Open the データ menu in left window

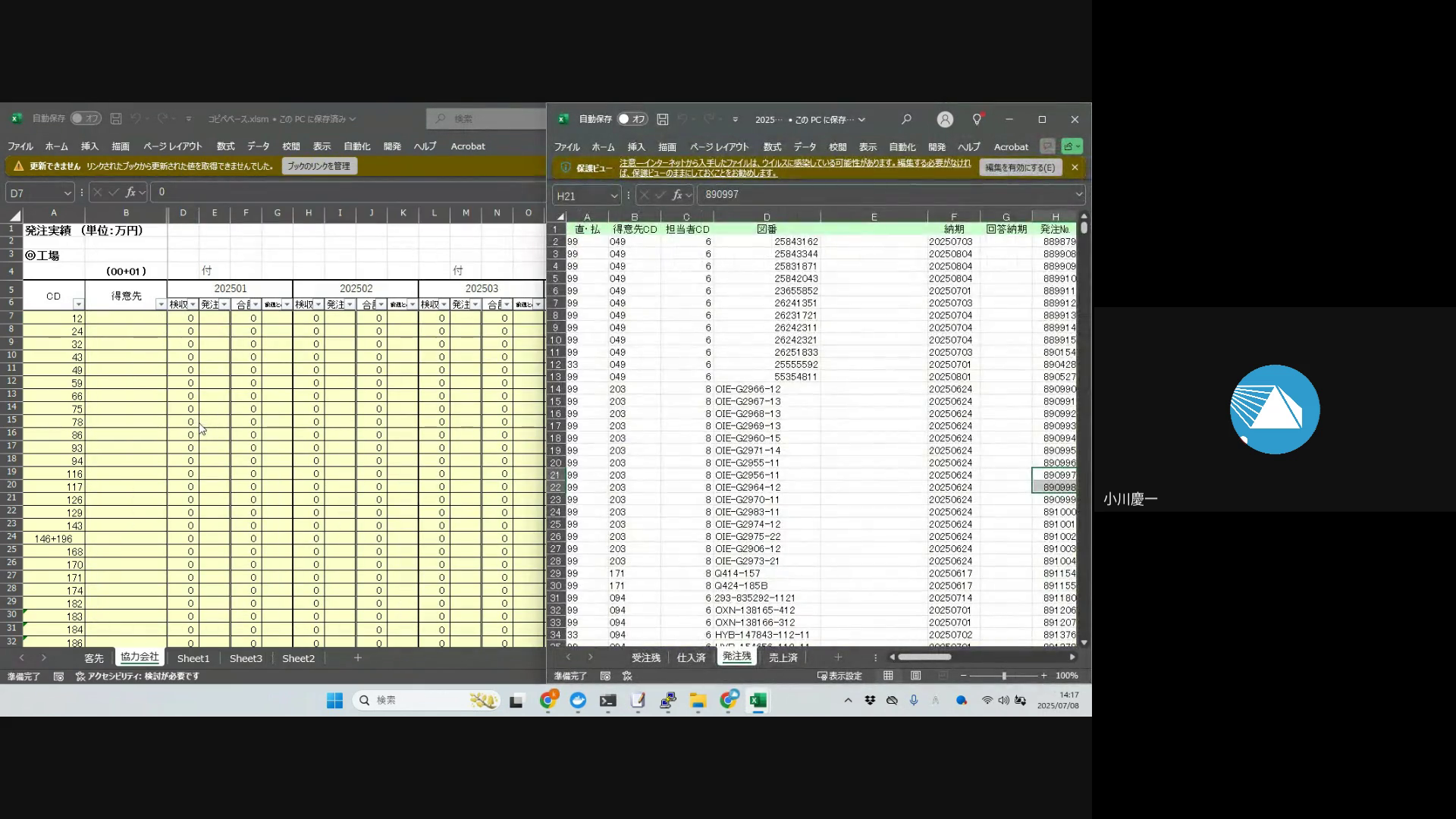[x=258, y=146]
